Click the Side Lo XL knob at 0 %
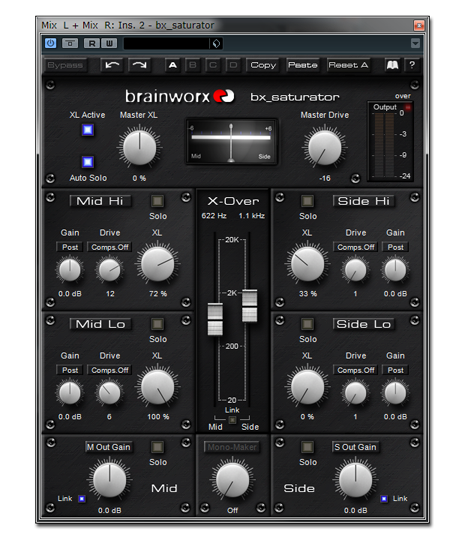Screen dimensions: 465x540 [307, 387]
